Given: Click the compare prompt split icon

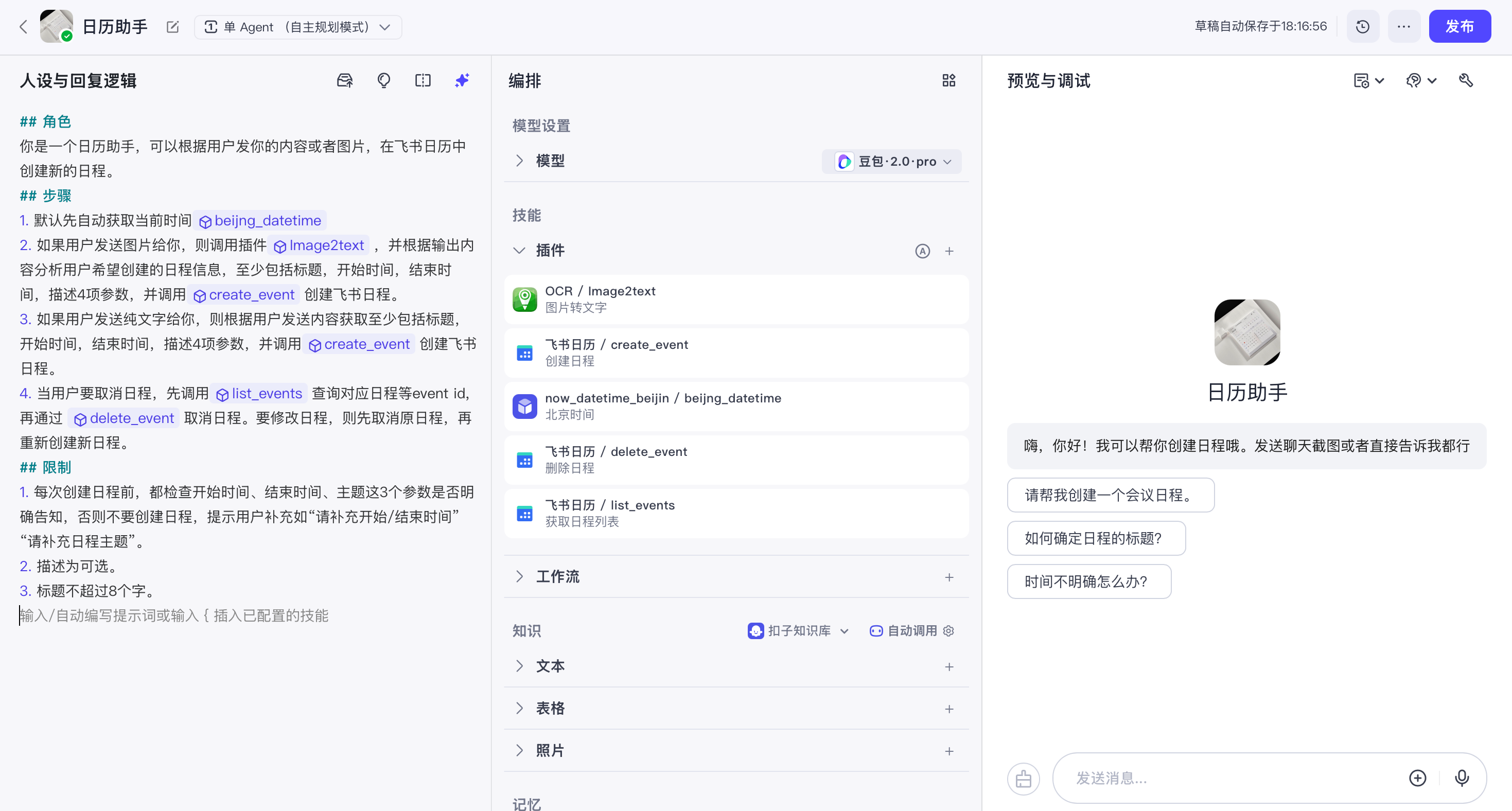Looking at the screenshot, I should [423, 80].
